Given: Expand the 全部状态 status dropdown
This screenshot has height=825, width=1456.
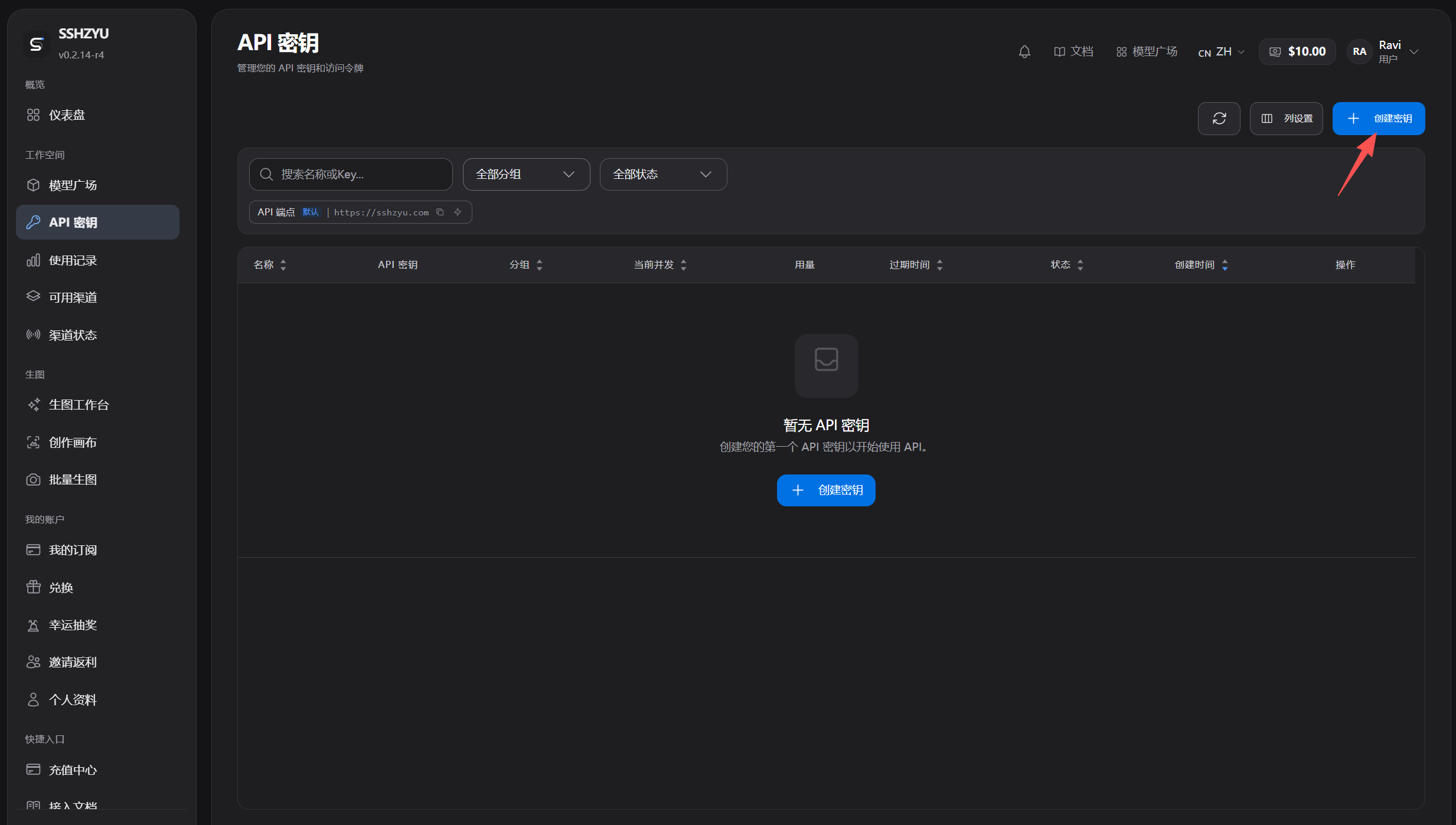Looking at the screenshot, I should (x=663, y=175).
